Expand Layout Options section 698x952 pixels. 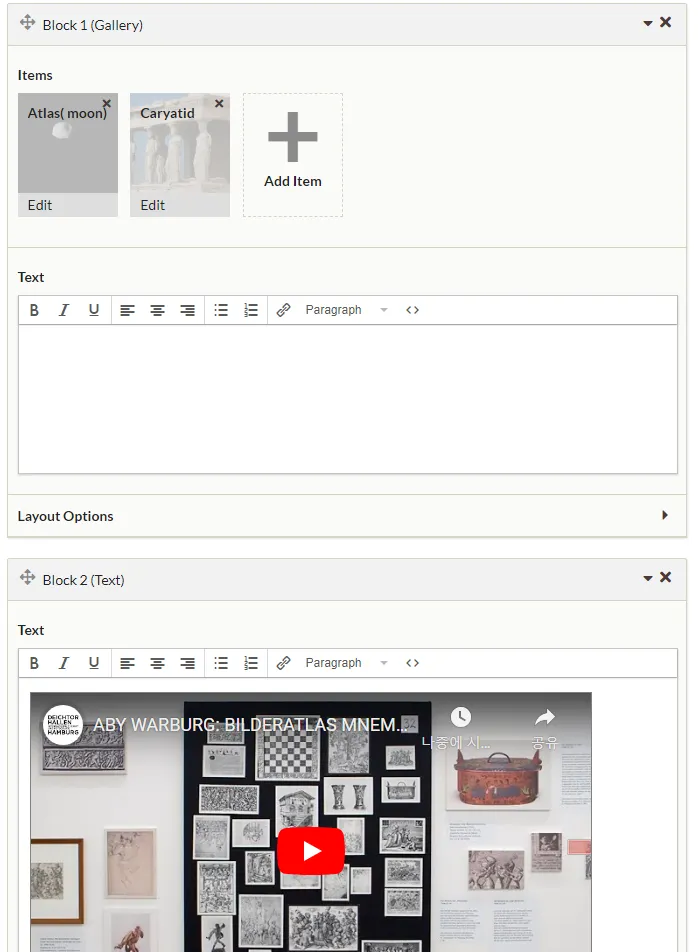tap(347, 515)
